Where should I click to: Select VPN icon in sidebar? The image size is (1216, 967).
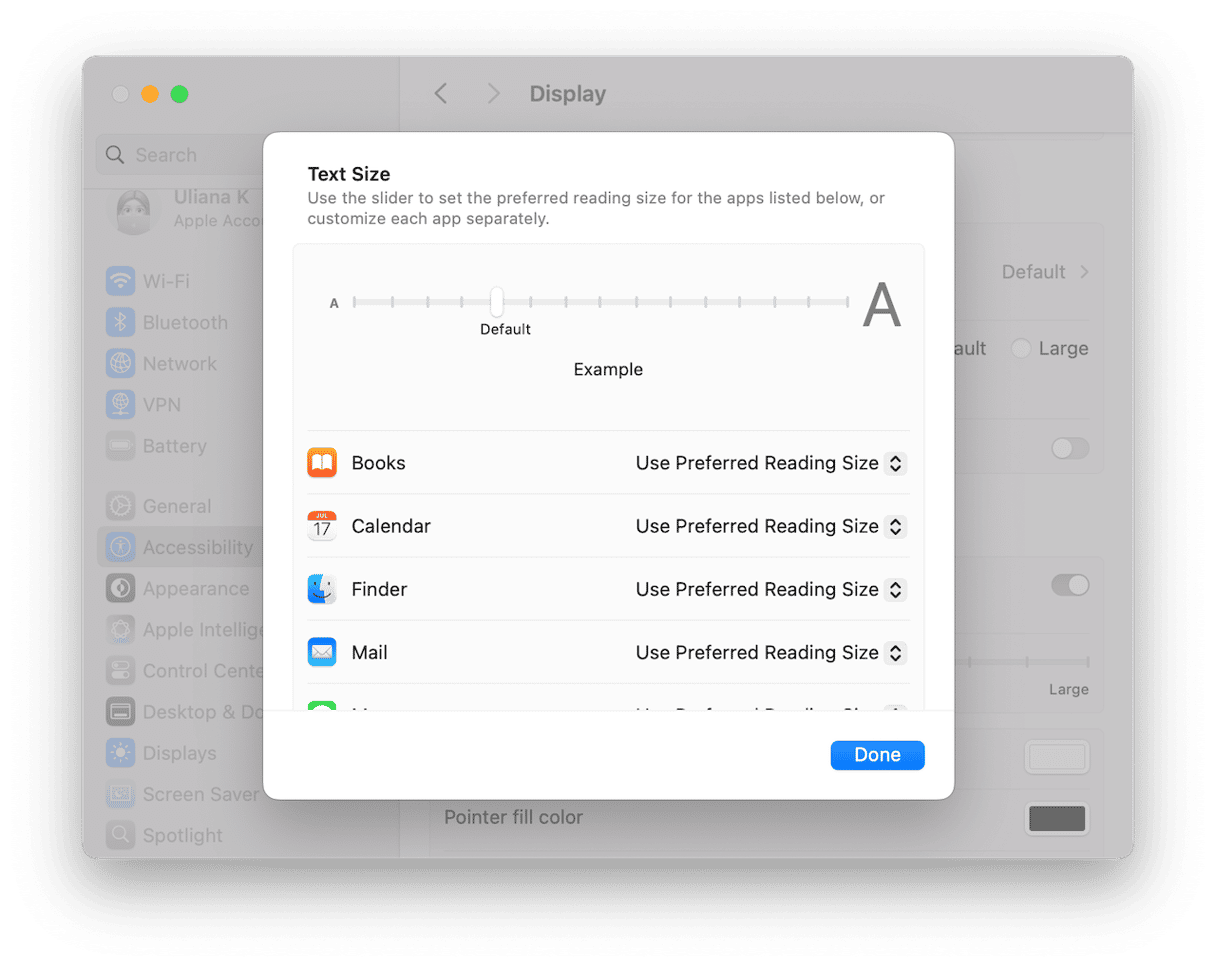tap(121, 405)
